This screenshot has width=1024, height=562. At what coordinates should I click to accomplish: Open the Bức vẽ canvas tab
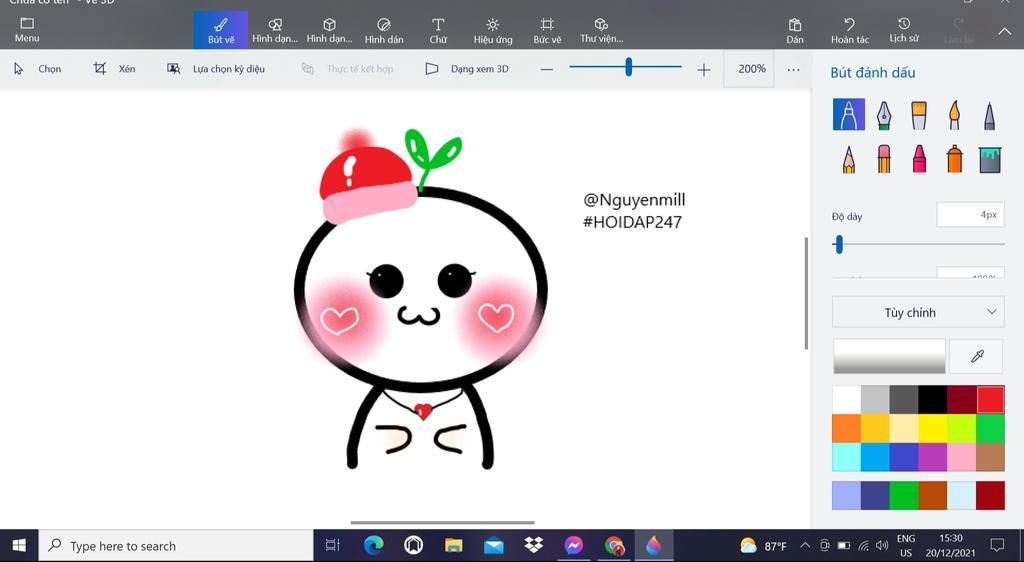tap(547, 30)
